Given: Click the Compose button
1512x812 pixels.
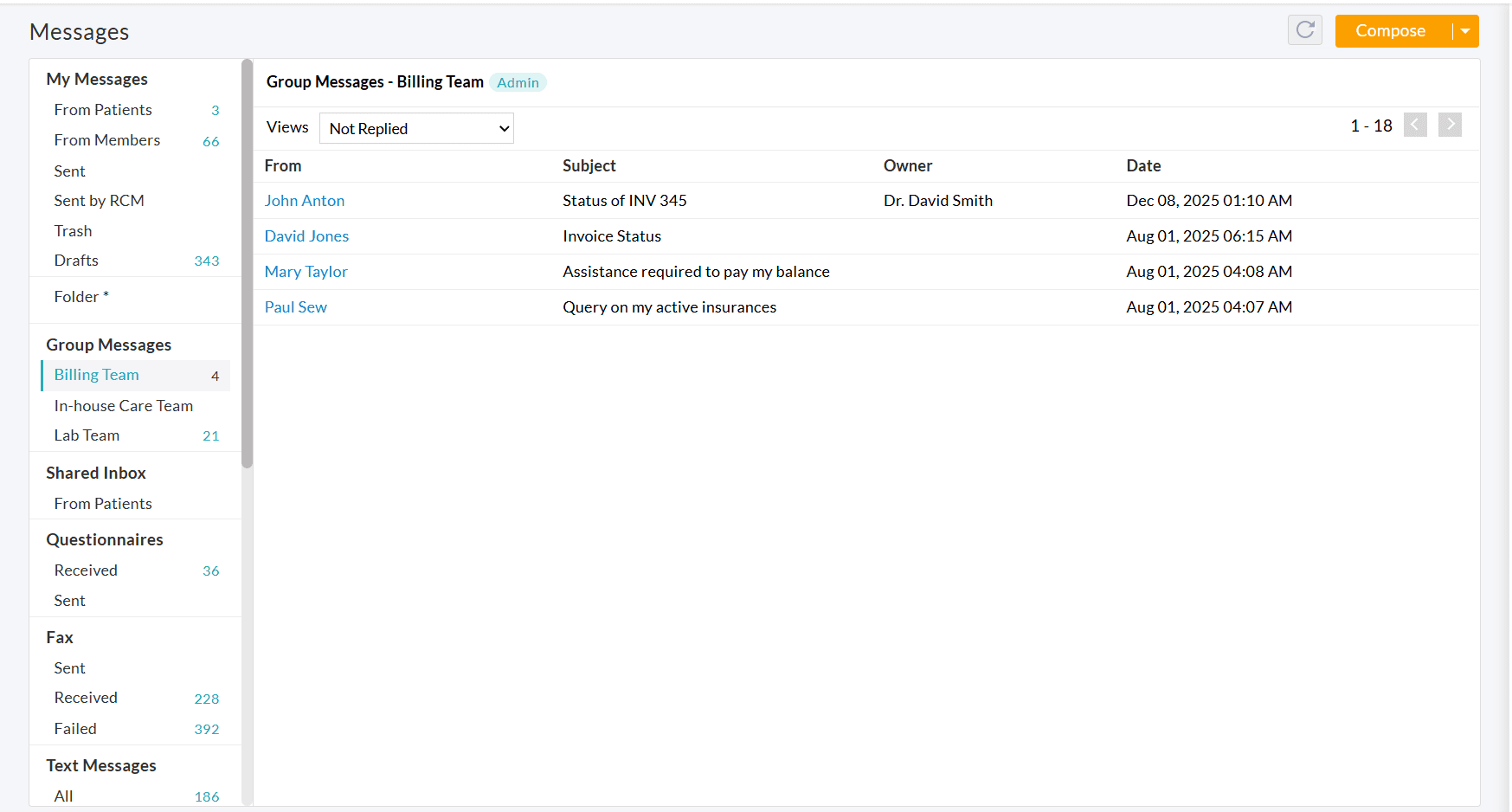Looking at the screenshot, I should (1390, 31).
